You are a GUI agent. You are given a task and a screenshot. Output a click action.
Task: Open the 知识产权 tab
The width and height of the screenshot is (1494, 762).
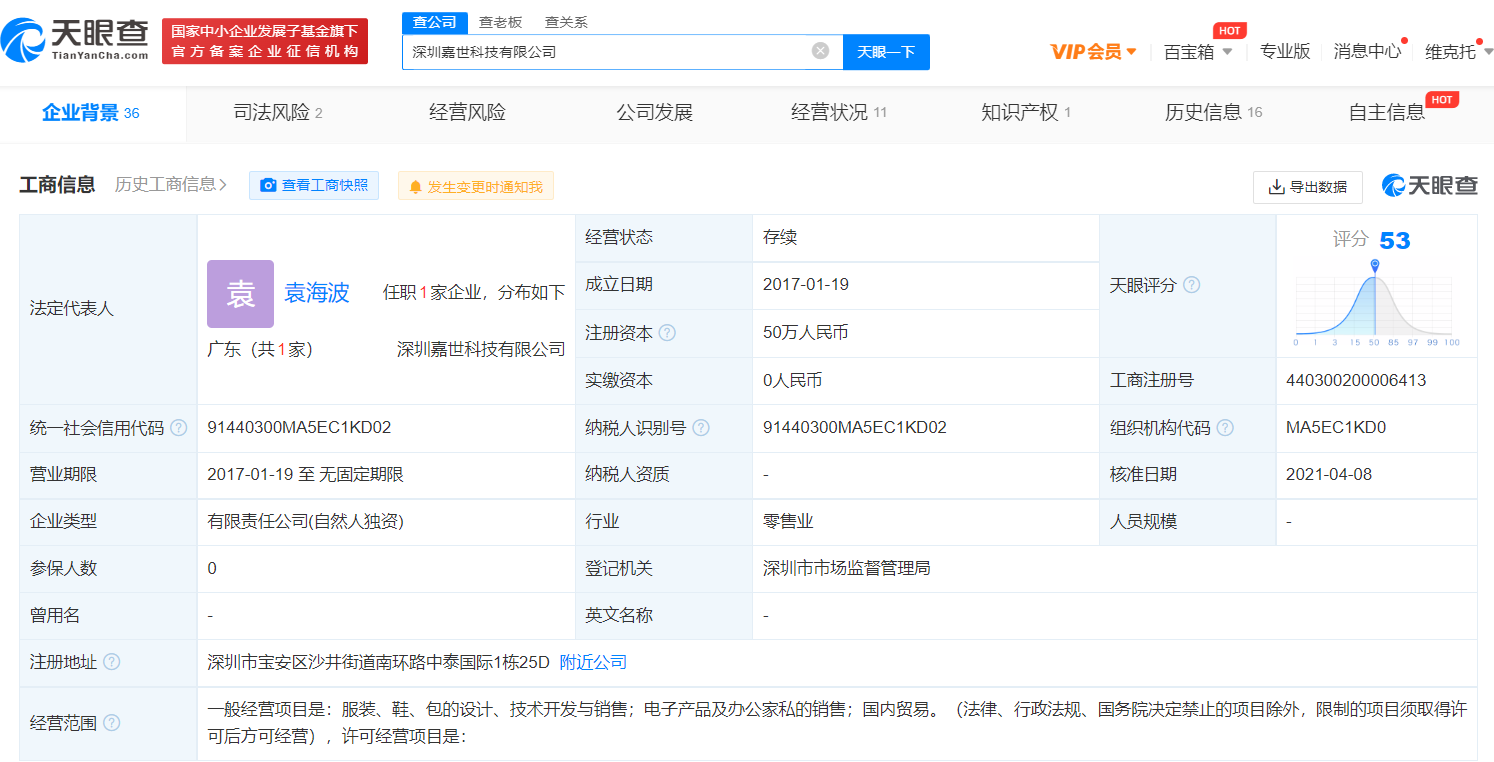coord(1026,113)
